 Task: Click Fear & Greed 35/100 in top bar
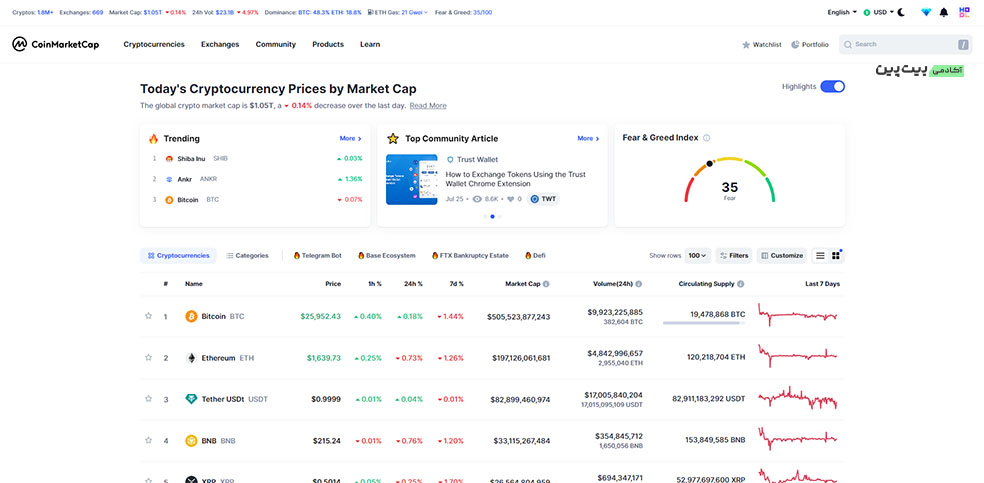coord(463,12)
